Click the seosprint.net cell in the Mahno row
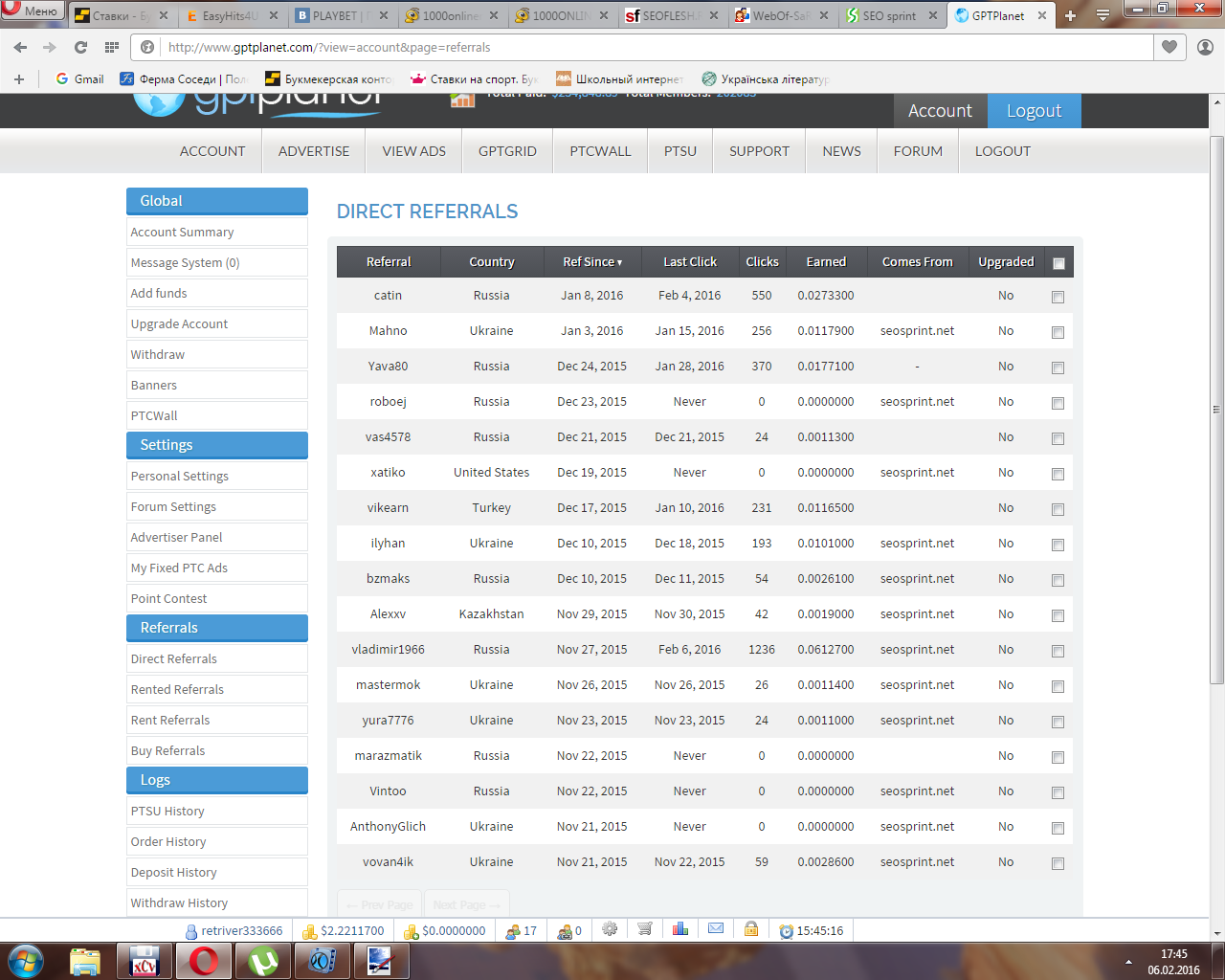This screenshot has width=1225, height=980. coord(917,331)
